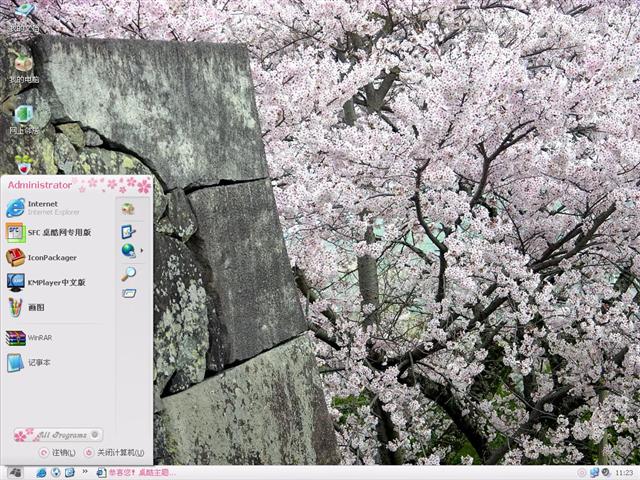This screenshot has height=480, width=640.
Task: Open 我的文档 desktop icon
Action: tap(24, 17)
